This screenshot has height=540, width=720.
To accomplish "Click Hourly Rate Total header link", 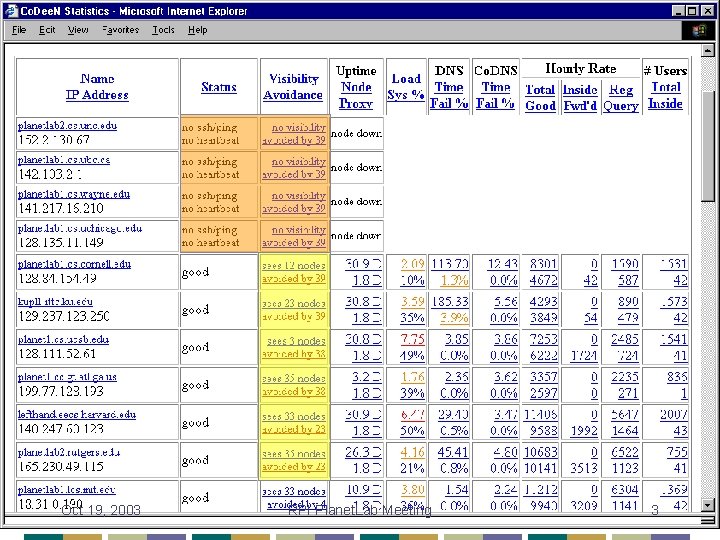I will [540, 90].
